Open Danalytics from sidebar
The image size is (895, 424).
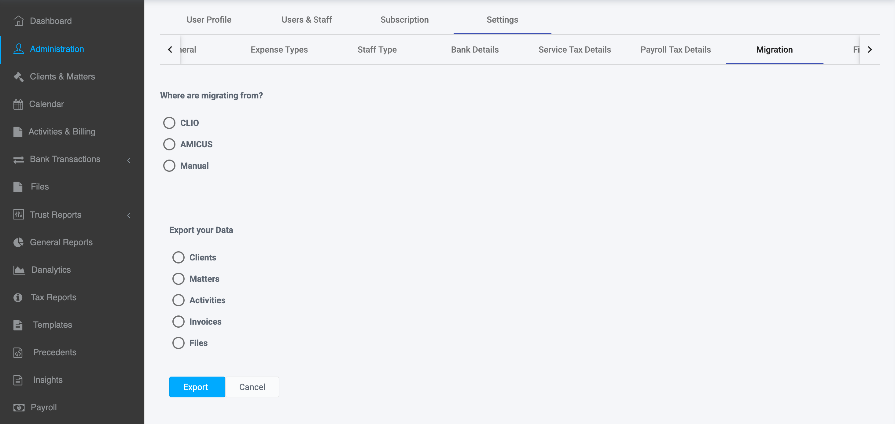[x=51, y=270]
